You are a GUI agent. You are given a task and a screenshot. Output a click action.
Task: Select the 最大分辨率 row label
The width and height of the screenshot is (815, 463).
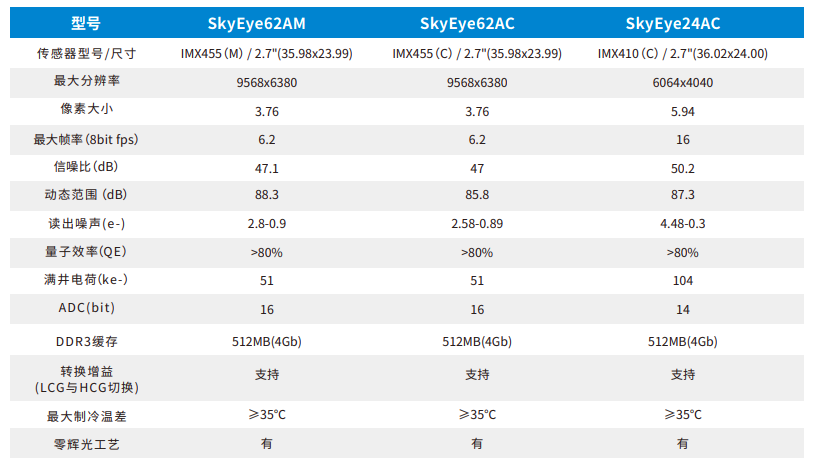point(87,82)
